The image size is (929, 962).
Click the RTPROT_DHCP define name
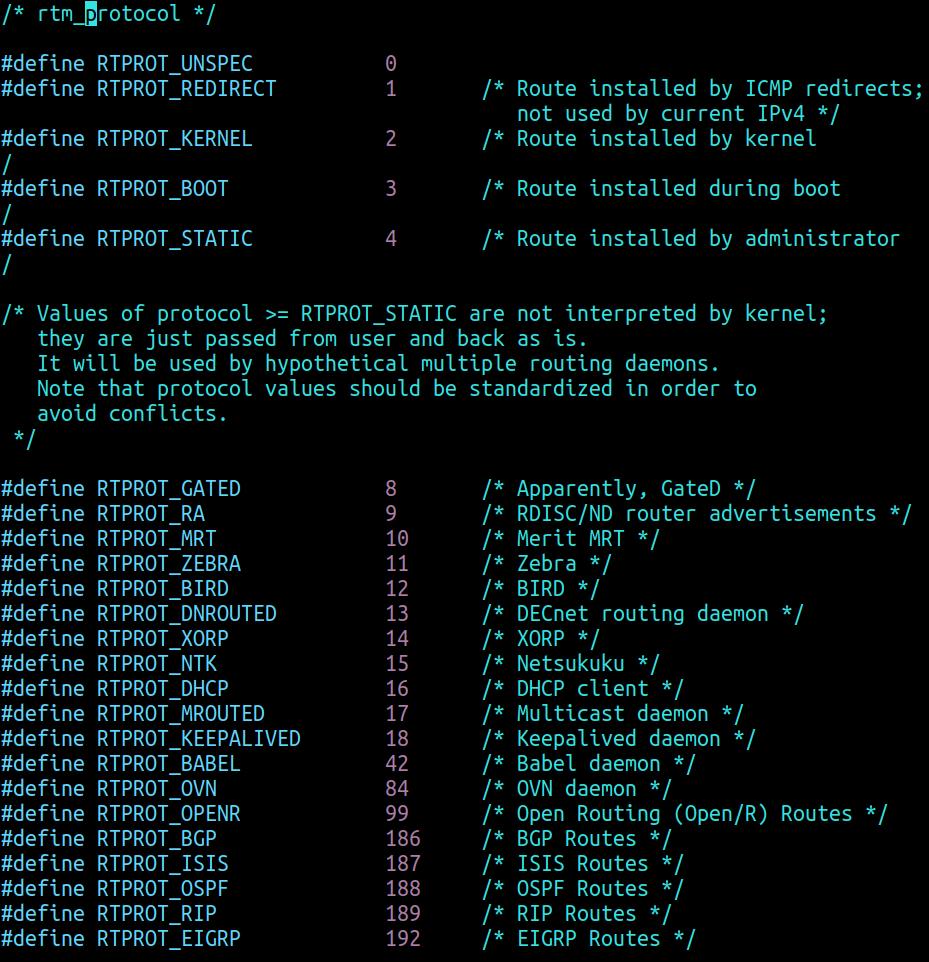tap(162, 689)
